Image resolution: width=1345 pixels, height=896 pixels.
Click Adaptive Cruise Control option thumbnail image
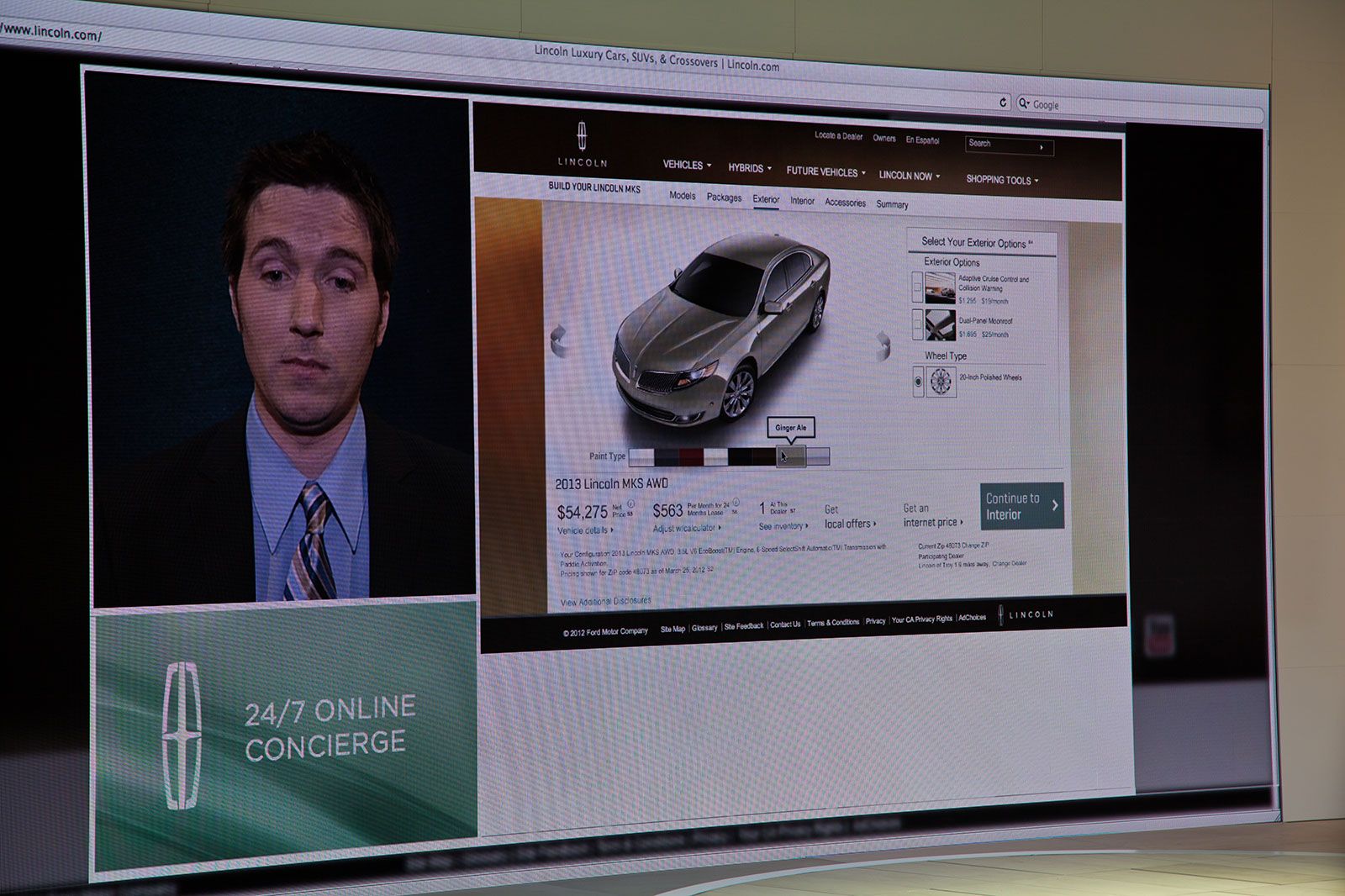(x=940, y=287)
